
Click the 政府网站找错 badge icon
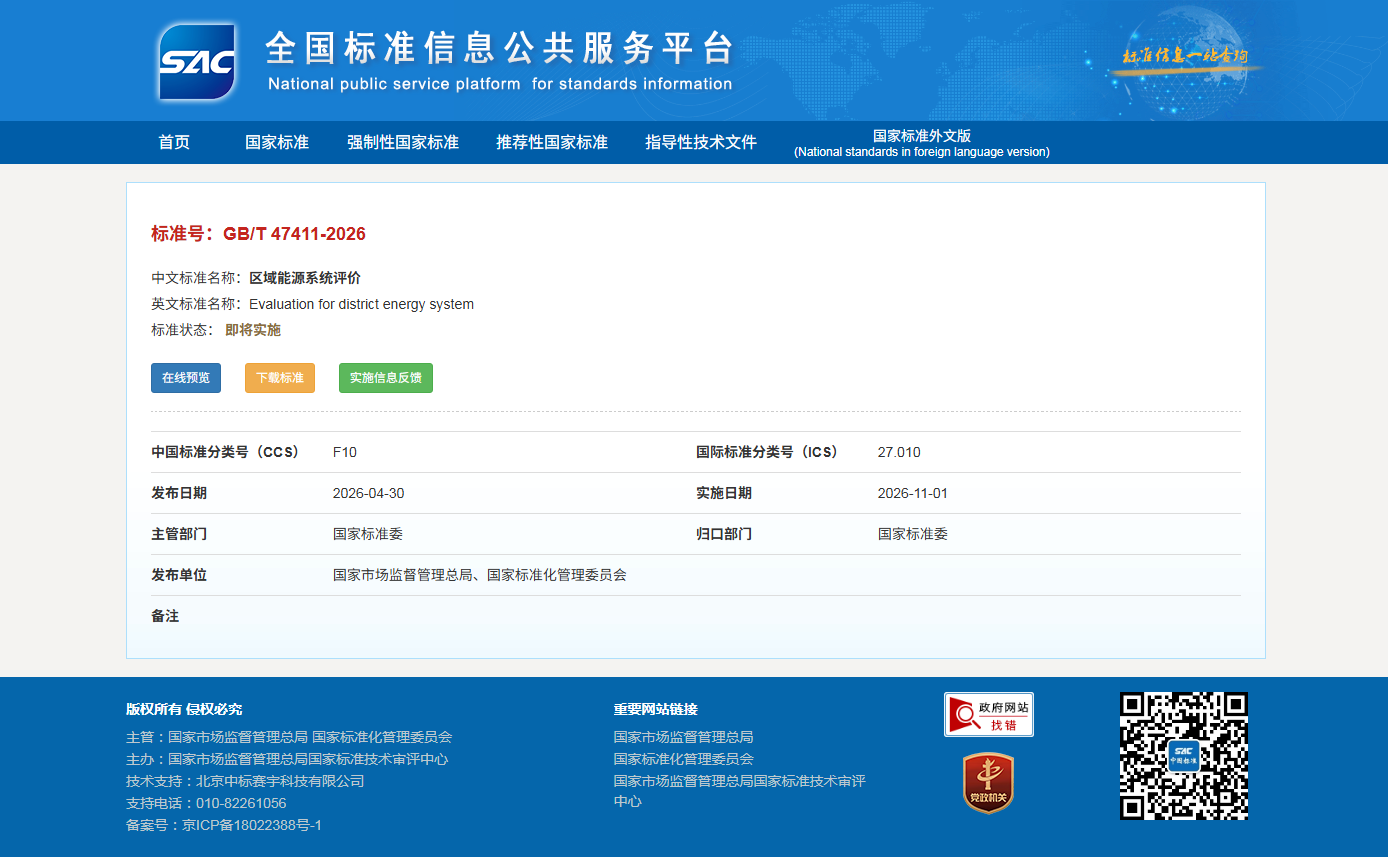click(x=988, y=714)
